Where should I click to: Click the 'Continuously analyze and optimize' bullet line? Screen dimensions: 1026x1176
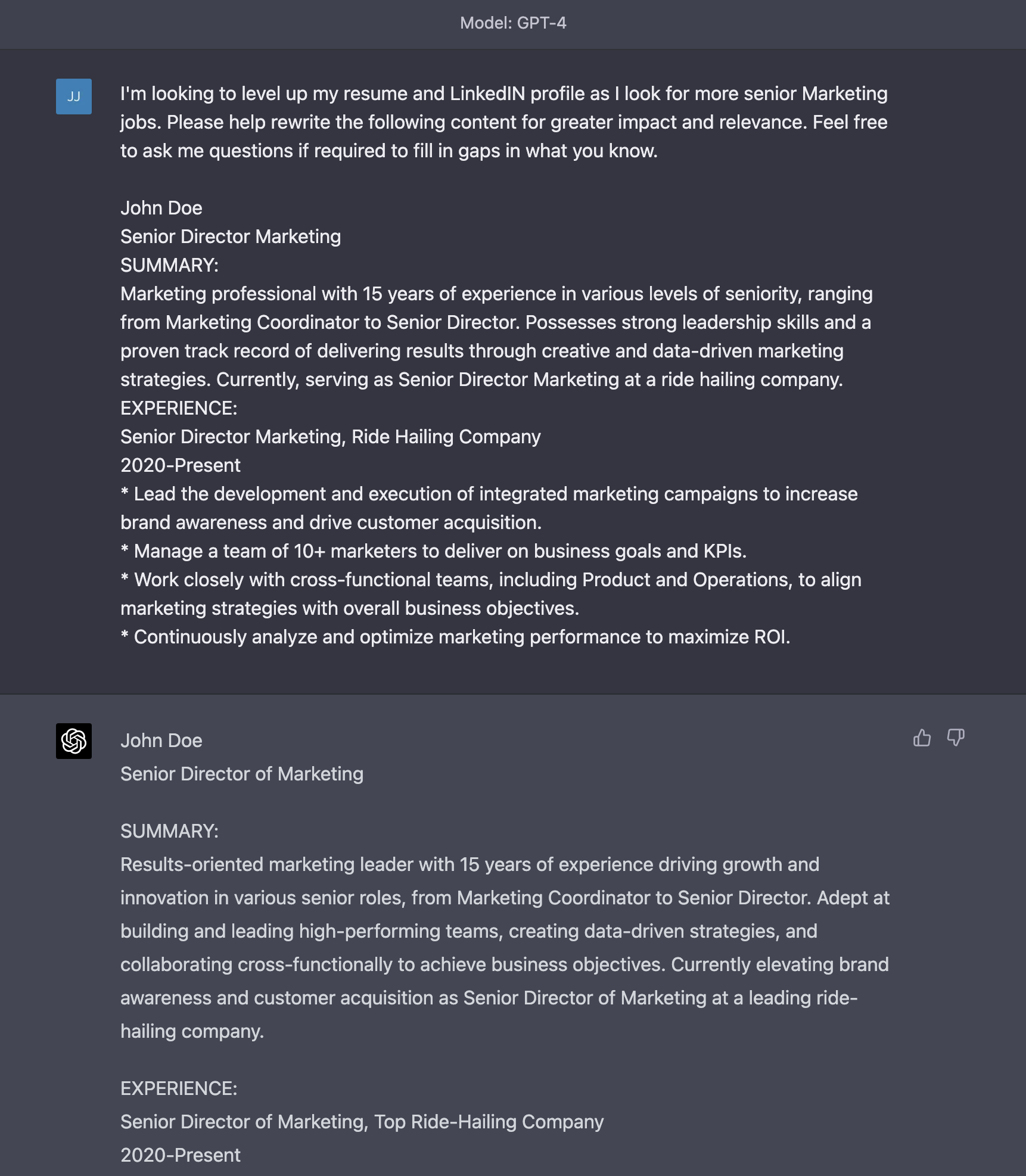(455, 637)
